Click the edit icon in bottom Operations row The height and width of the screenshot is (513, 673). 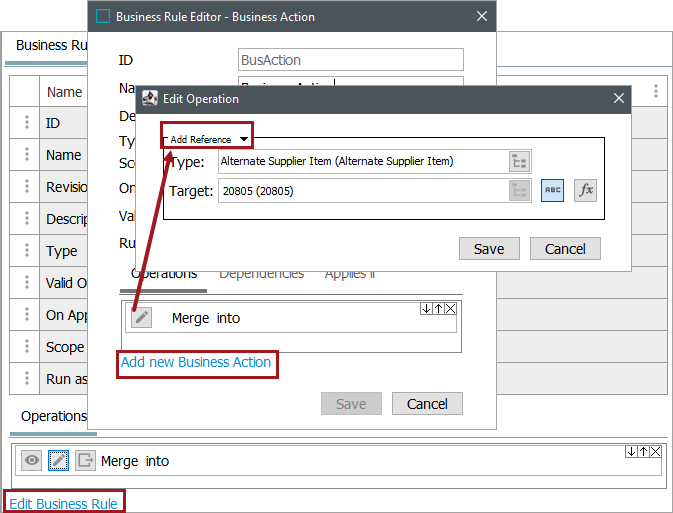(59, 460)
